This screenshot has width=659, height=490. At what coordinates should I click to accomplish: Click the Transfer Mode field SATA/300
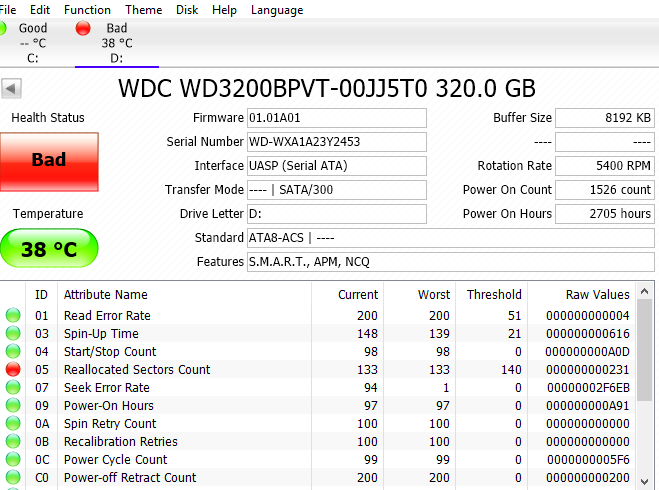pyautogui.click(x=337, y=190)
